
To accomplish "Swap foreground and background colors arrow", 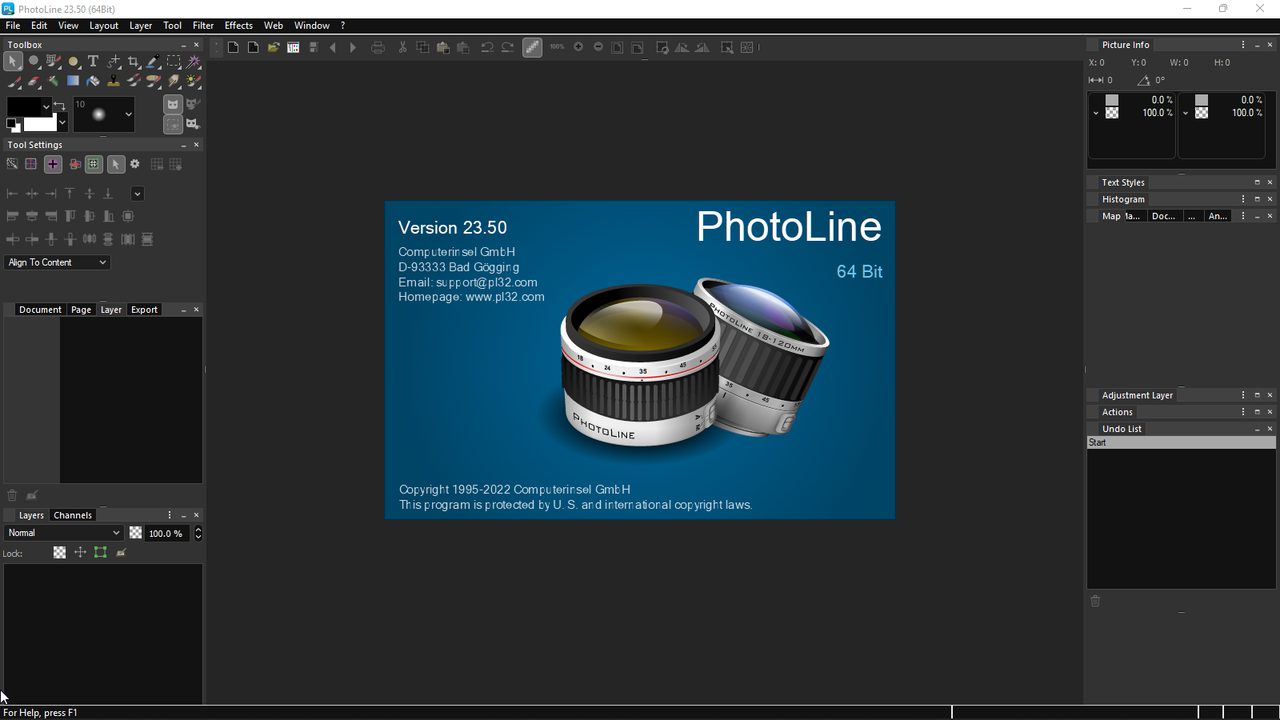I will (x=59, y=106).
